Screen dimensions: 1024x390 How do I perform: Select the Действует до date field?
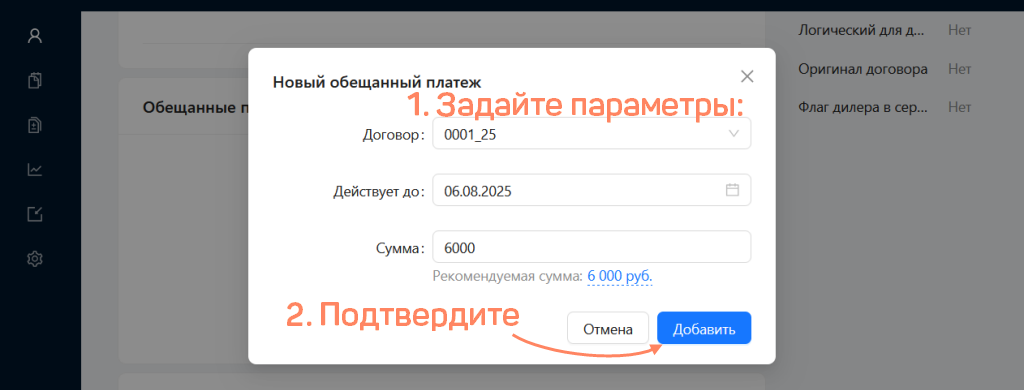click(592, 190)
